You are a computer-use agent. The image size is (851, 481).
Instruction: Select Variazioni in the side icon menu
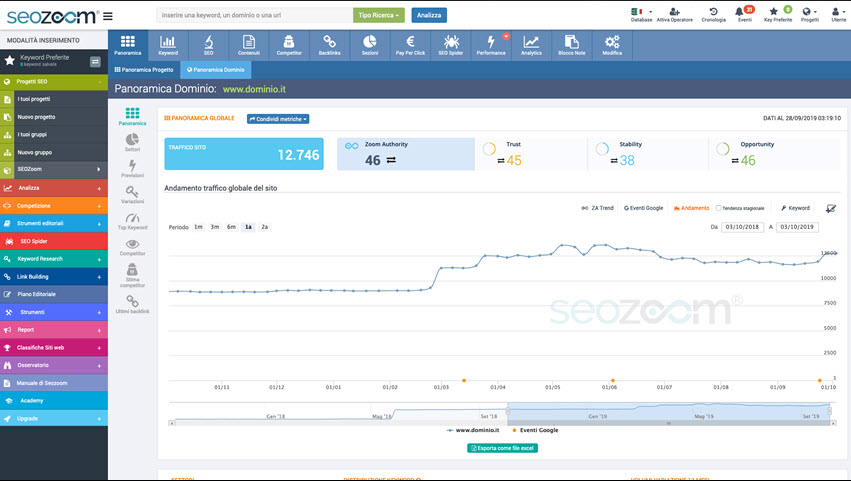(x=132, y=194)
